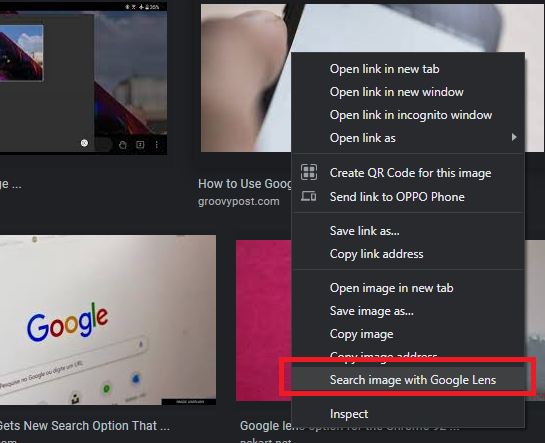The image size is (545, 443).
Task: Select Copy image
Action: 408,334
